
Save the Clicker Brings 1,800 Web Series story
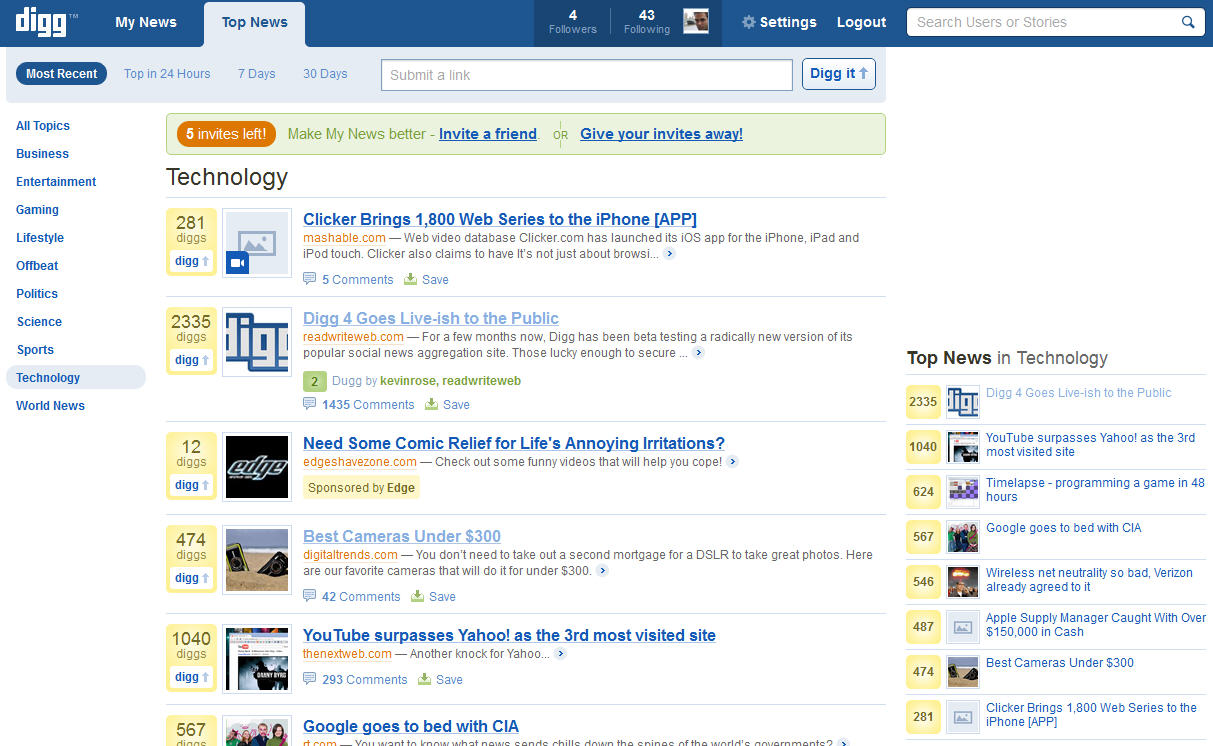tap(427, 280)
